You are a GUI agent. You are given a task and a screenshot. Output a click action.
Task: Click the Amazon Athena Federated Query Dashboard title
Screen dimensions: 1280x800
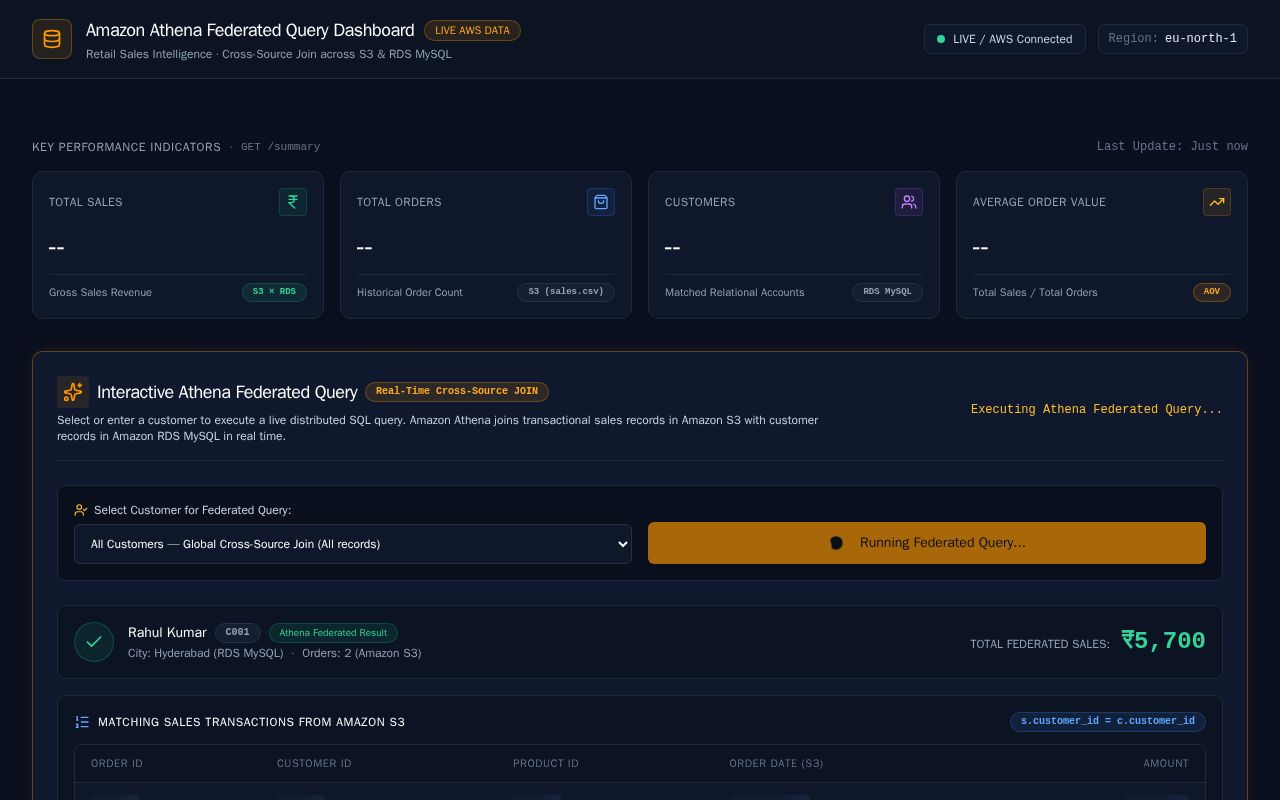pyautogui.click(x=250, y=31)
